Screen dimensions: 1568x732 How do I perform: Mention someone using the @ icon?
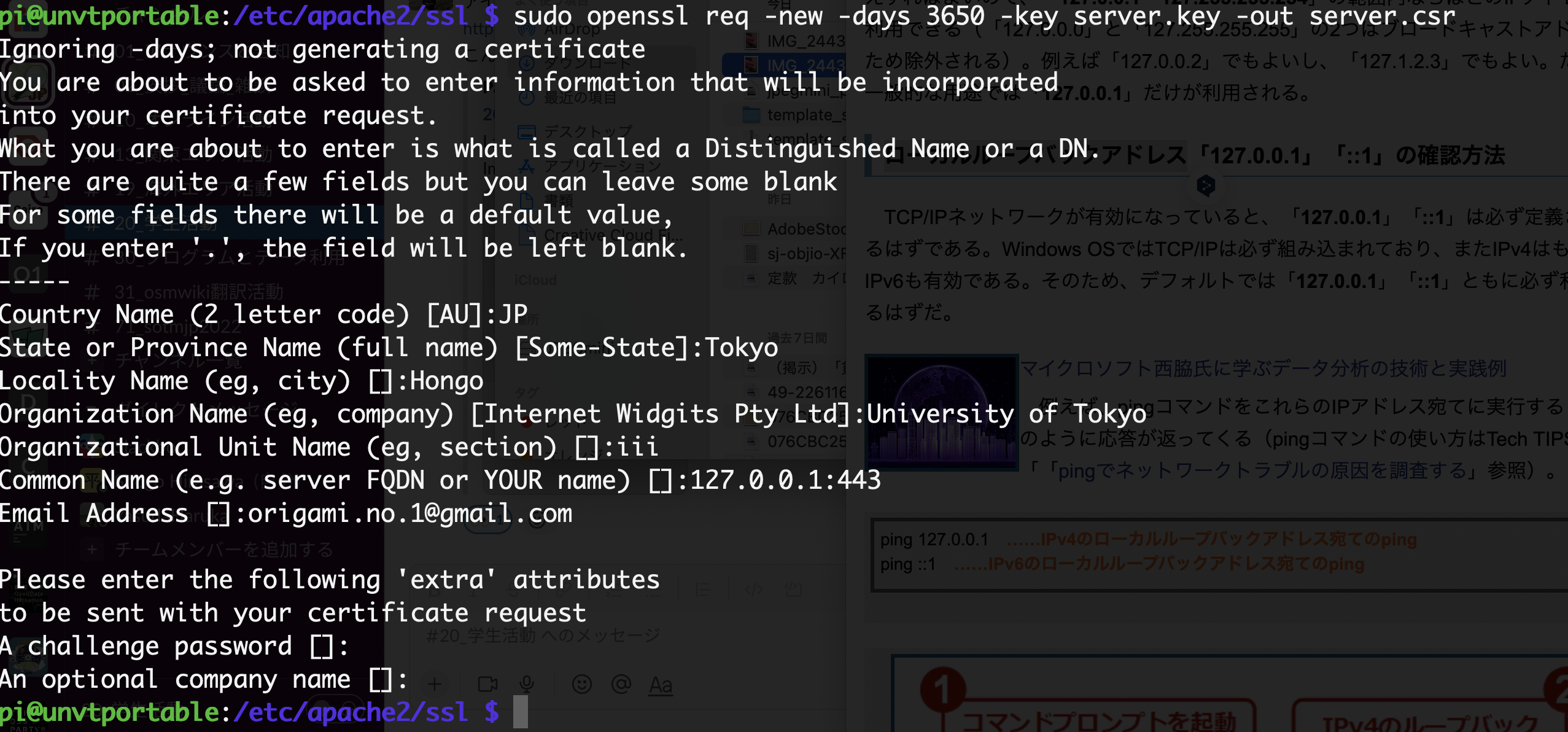[x=621, y=683]
